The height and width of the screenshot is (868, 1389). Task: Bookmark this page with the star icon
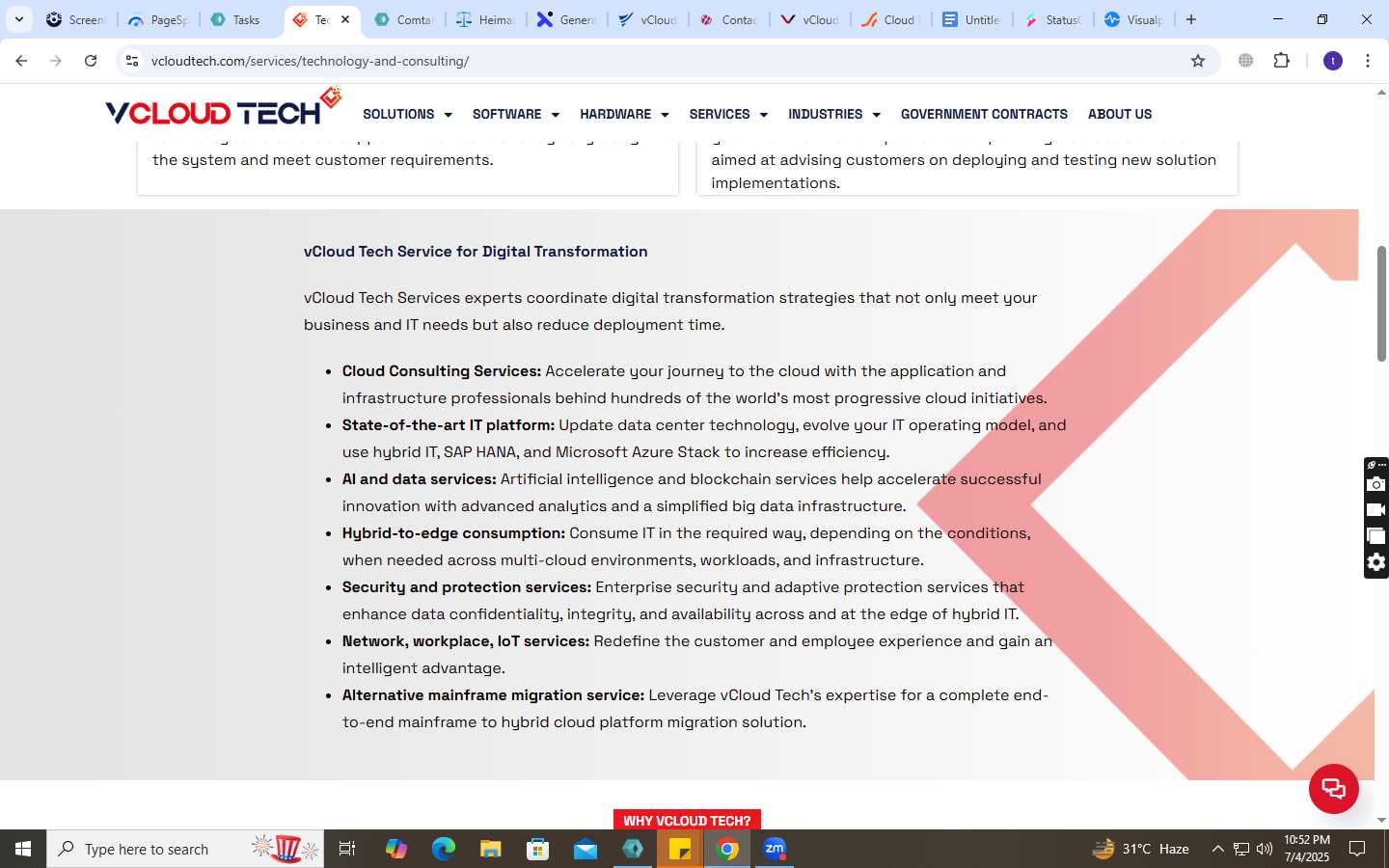tap(1198, 61)
